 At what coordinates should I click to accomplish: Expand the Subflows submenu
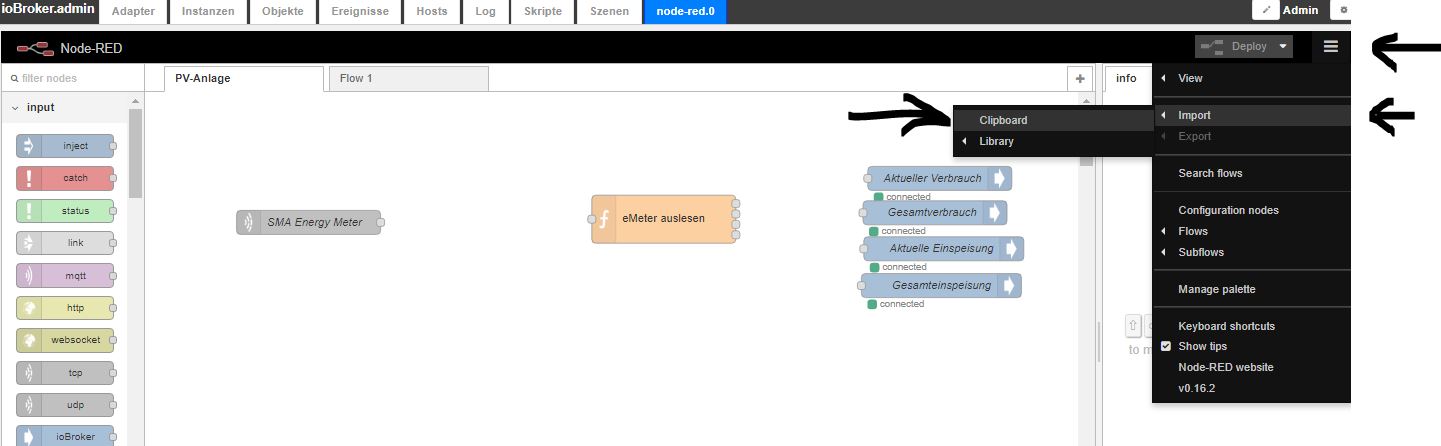[1251, 252]
